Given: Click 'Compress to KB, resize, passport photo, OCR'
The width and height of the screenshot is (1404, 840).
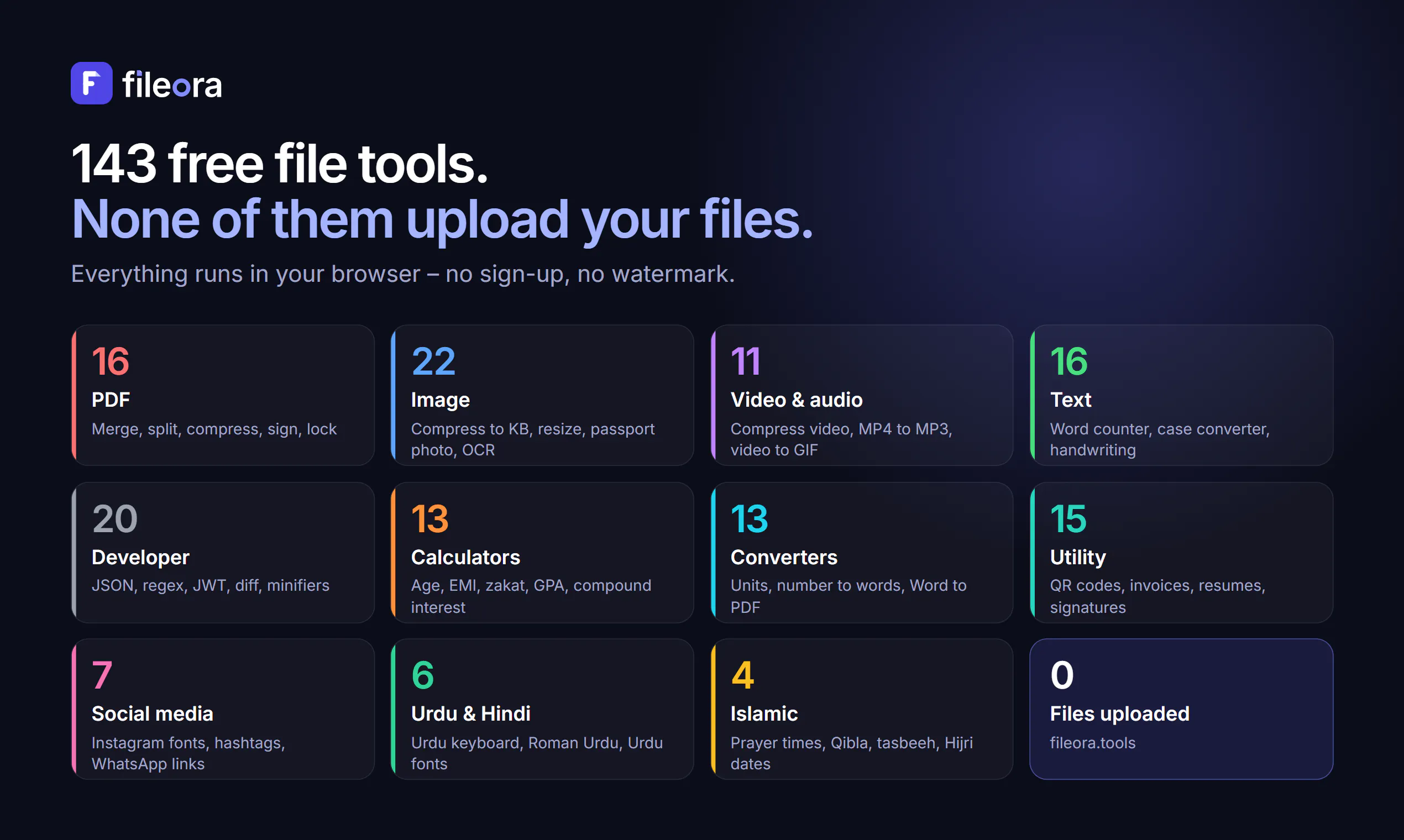Looking at the screenshot, I should pos(533,439).
